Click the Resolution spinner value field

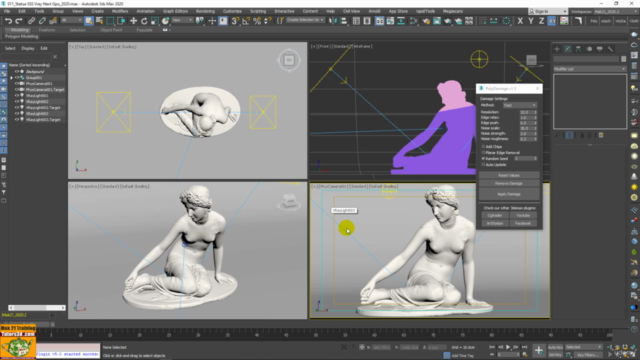[x=526, y=112]
